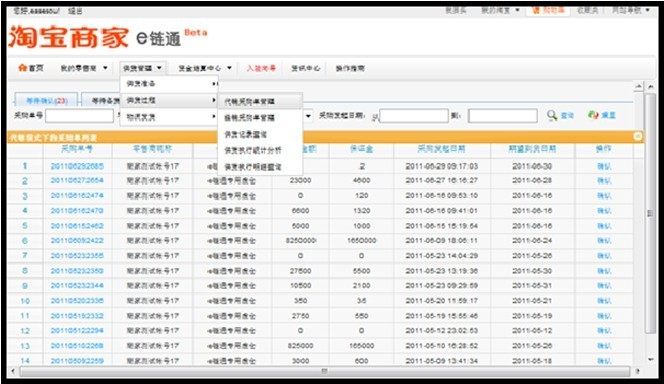Click the 采购单号 input field
This screenshot has width=664, height=384.
tap(79, 116)
